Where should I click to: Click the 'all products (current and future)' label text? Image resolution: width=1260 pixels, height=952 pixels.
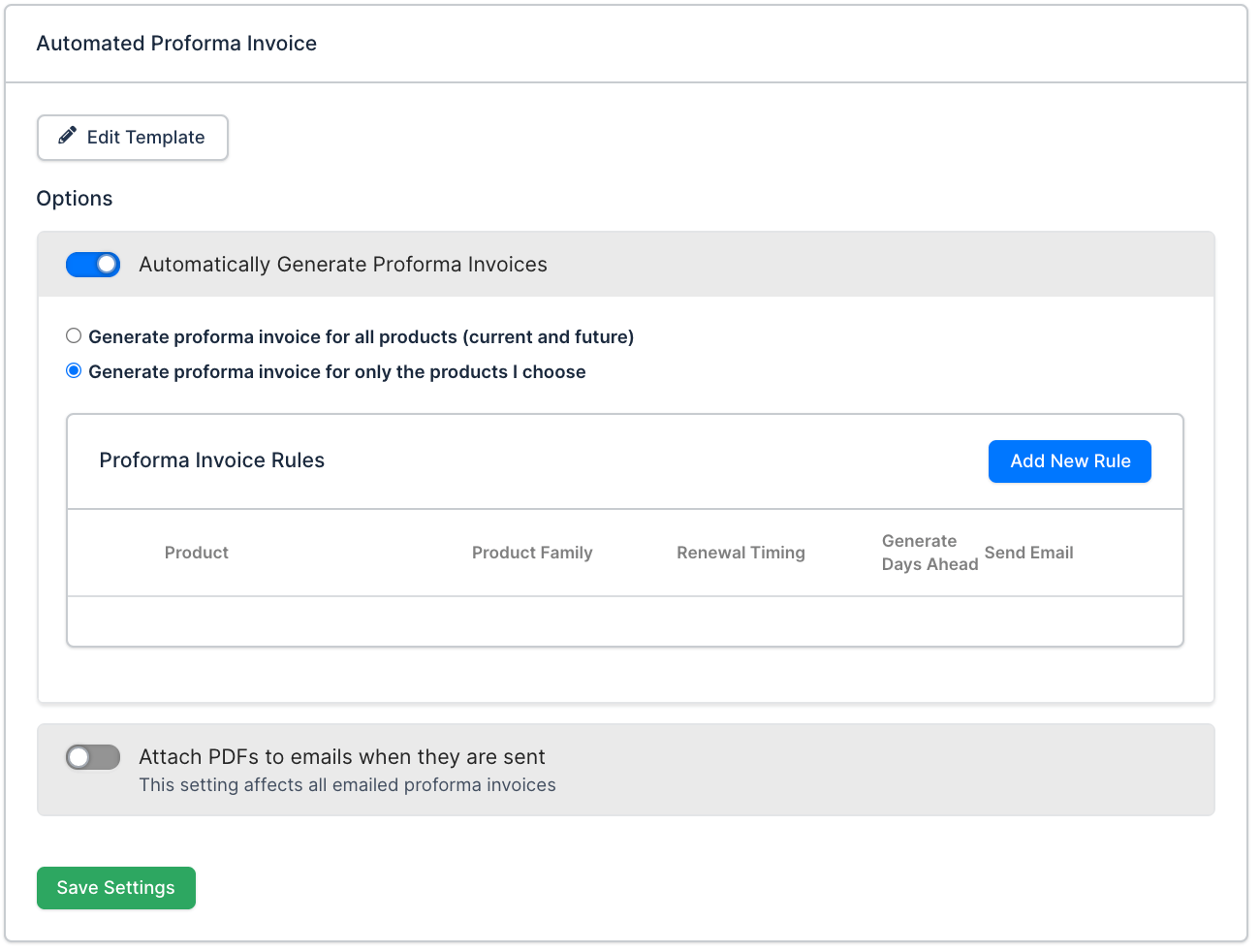click(x=361, y=337)
